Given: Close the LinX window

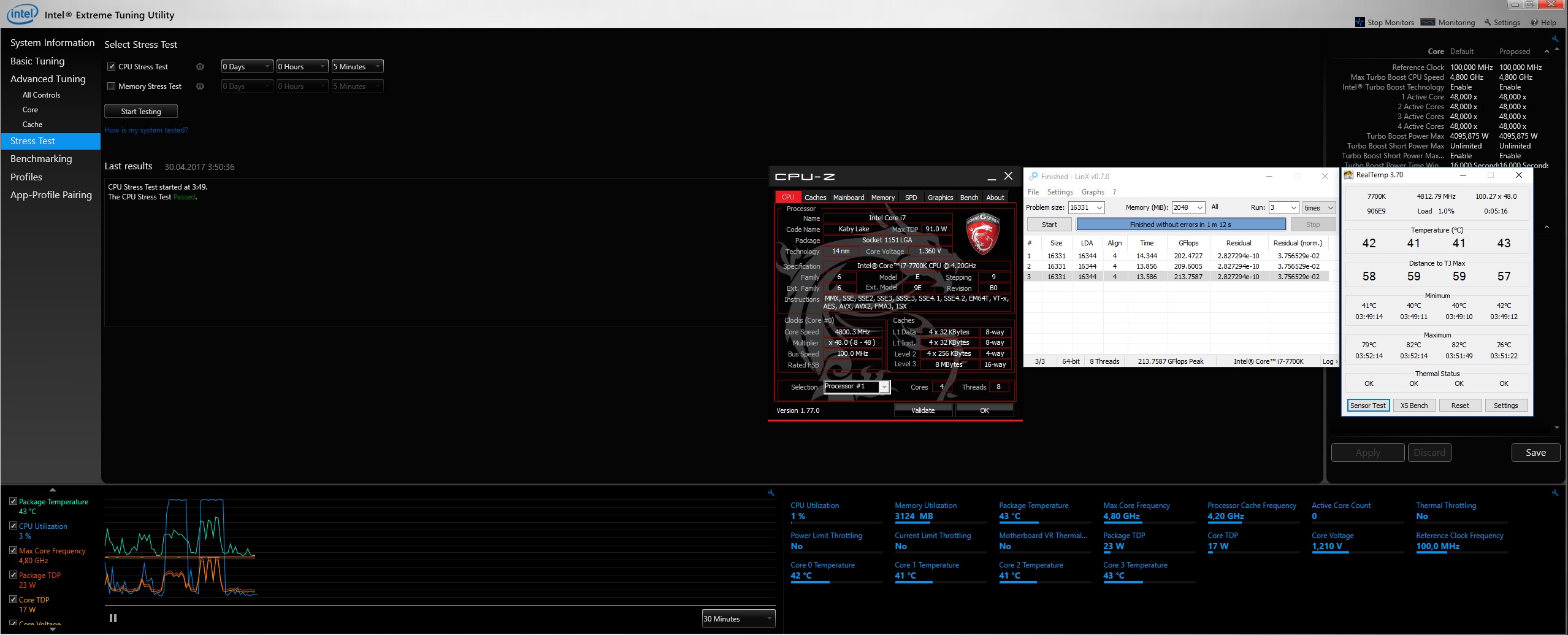Looking at the screenshot, I should [1325, 176].
